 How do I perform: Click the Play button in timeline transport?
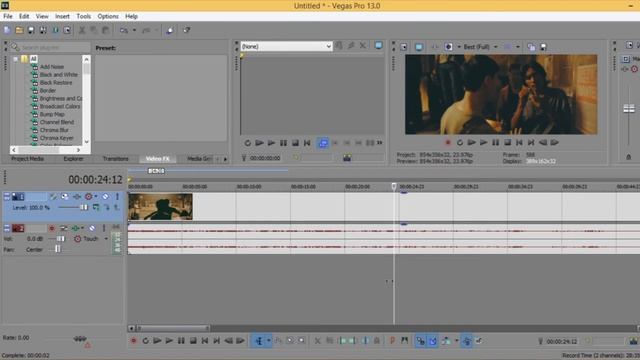click(169, 341)
